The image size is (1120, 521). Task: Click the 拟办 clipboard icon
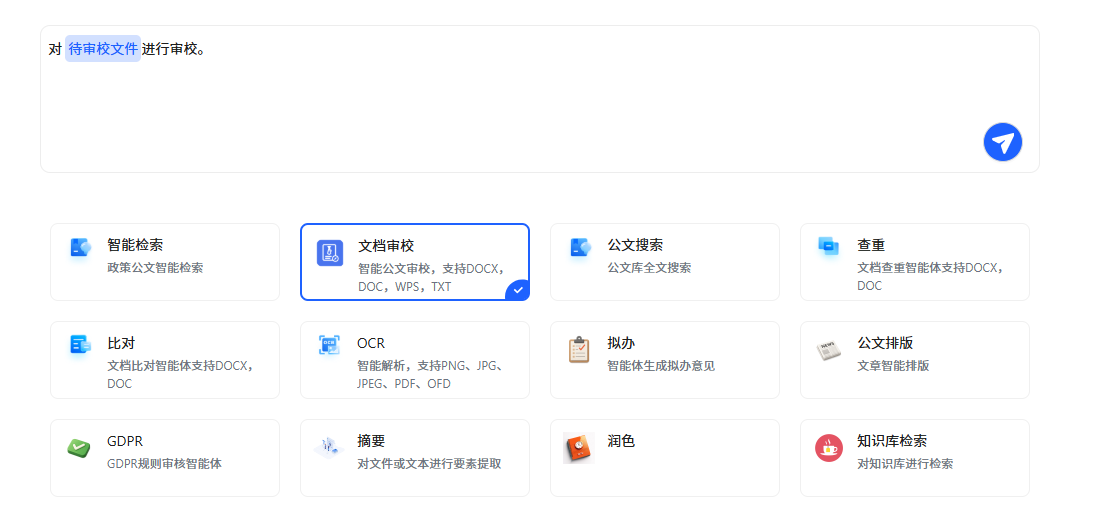click(x=579, y=350)
